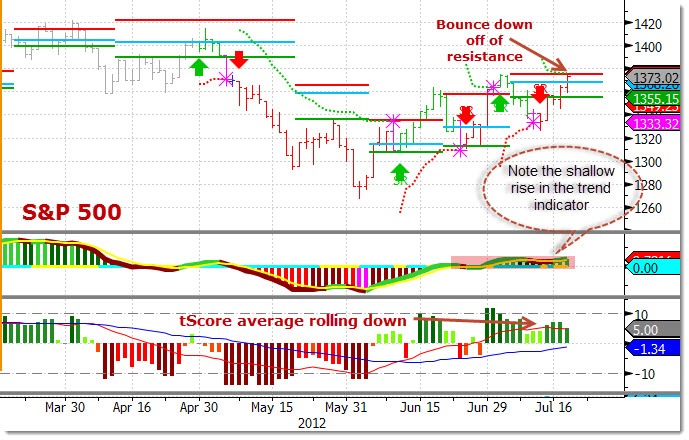Screen dimensions: 689x440
Task: Select the magenta star marker near Jun 8
Action: pos(393,120)
